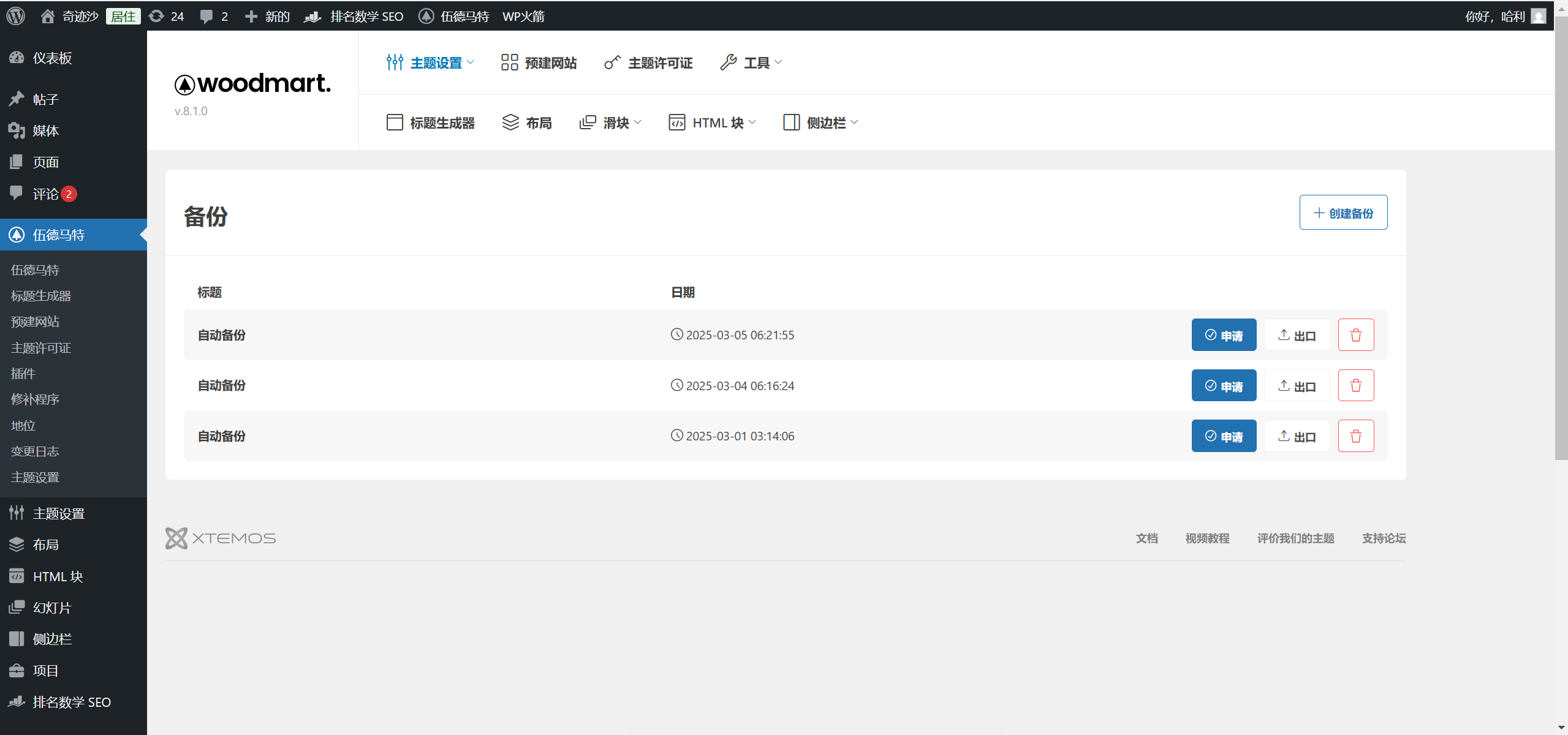Expand the 工具 dropdown menu
Viewport: 1568px width, 735px height.
pyautogui.click(x=749, y=62)
